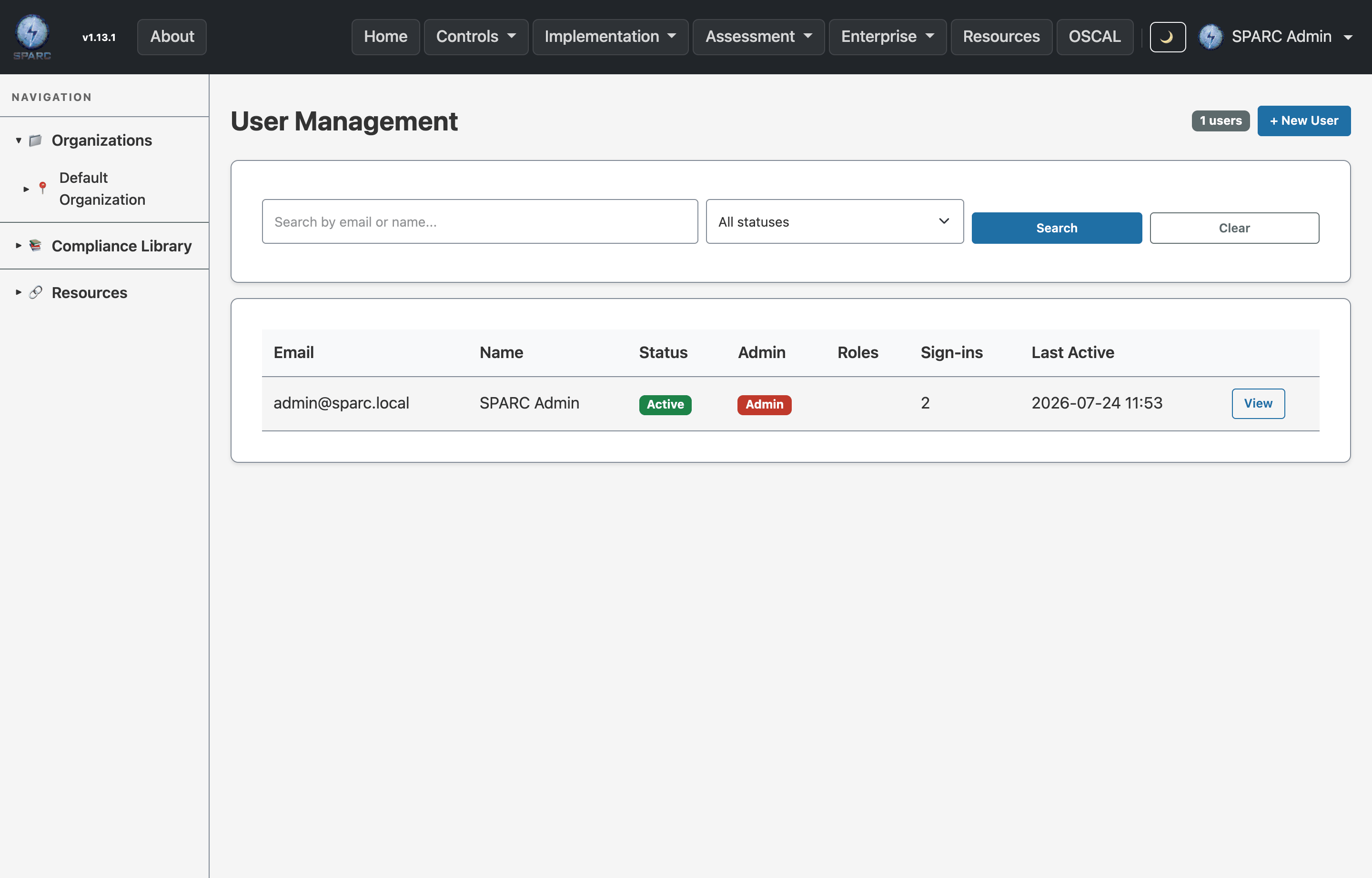The image size is (1372, 878).
Task: Click the 2026-07-24 11:53 last active value
Action: [1097, 403]
